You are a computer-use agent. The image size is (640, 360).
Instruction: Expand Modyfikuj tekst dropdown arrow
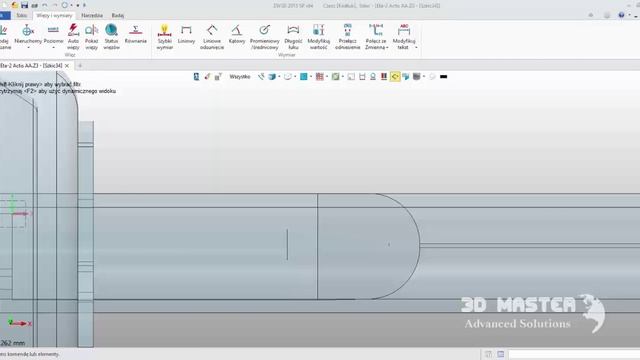click(x=416, y=48)
